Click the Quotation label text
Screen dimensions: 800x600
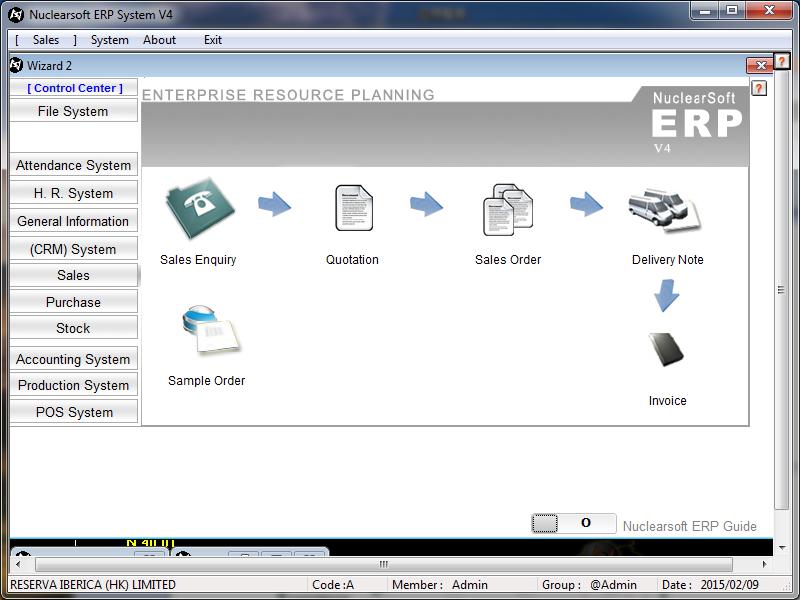[x=352, y=260]
